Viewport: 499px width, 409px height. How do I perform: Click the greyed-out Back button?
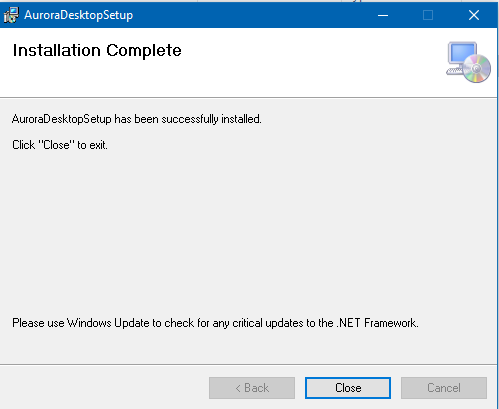[252, 388]
